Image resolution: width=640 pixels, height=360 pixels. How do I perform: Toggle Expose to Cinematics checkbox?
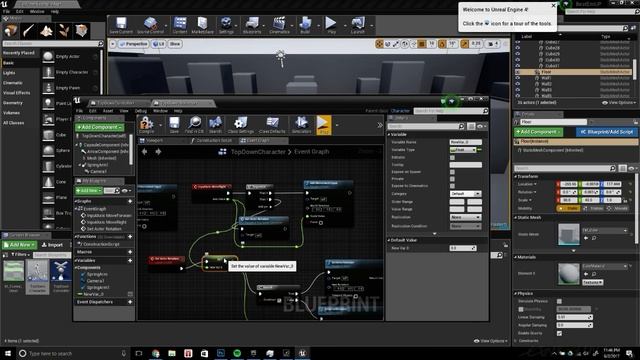[452, 186]
